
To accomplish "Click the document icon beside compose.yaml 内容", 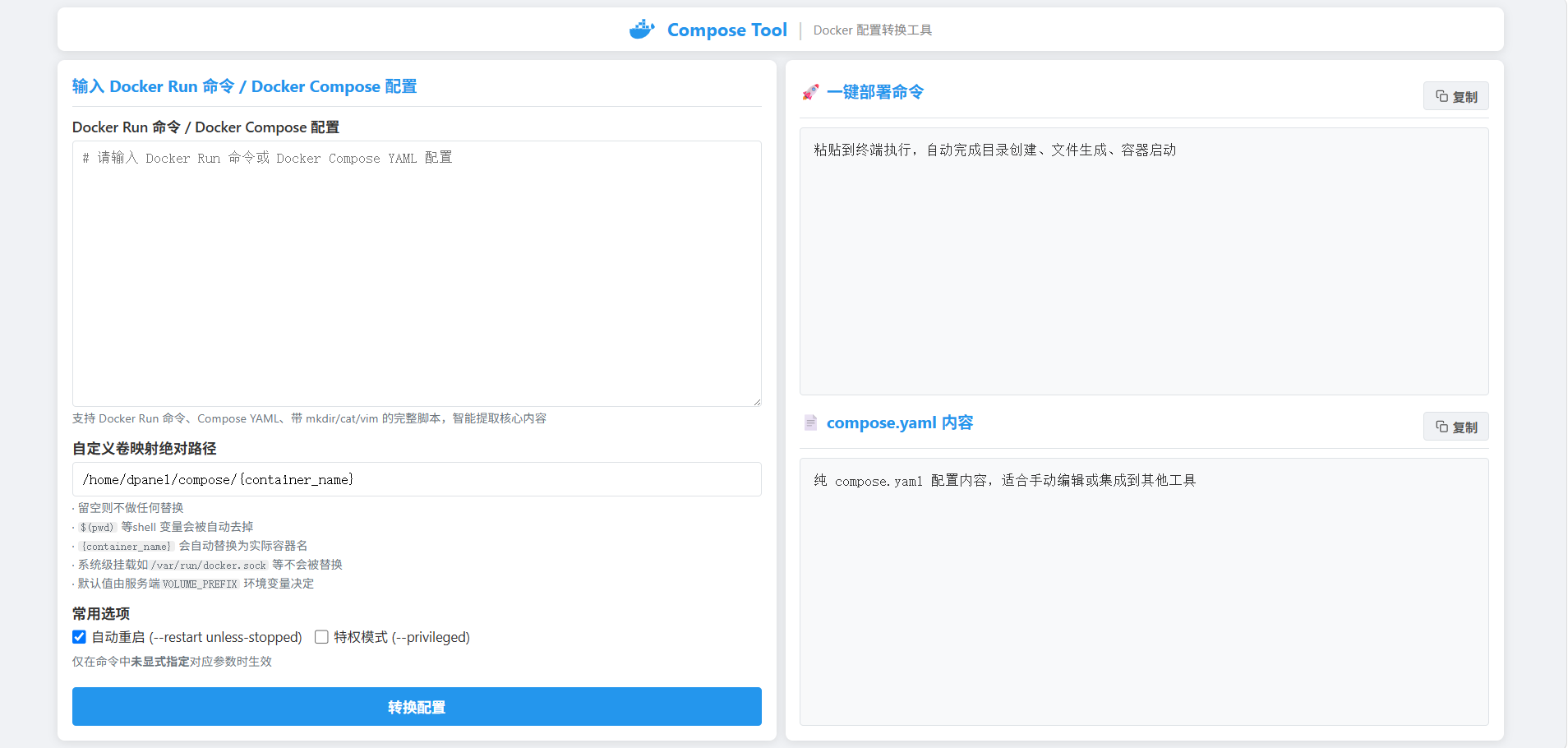I will pos(810,422).
